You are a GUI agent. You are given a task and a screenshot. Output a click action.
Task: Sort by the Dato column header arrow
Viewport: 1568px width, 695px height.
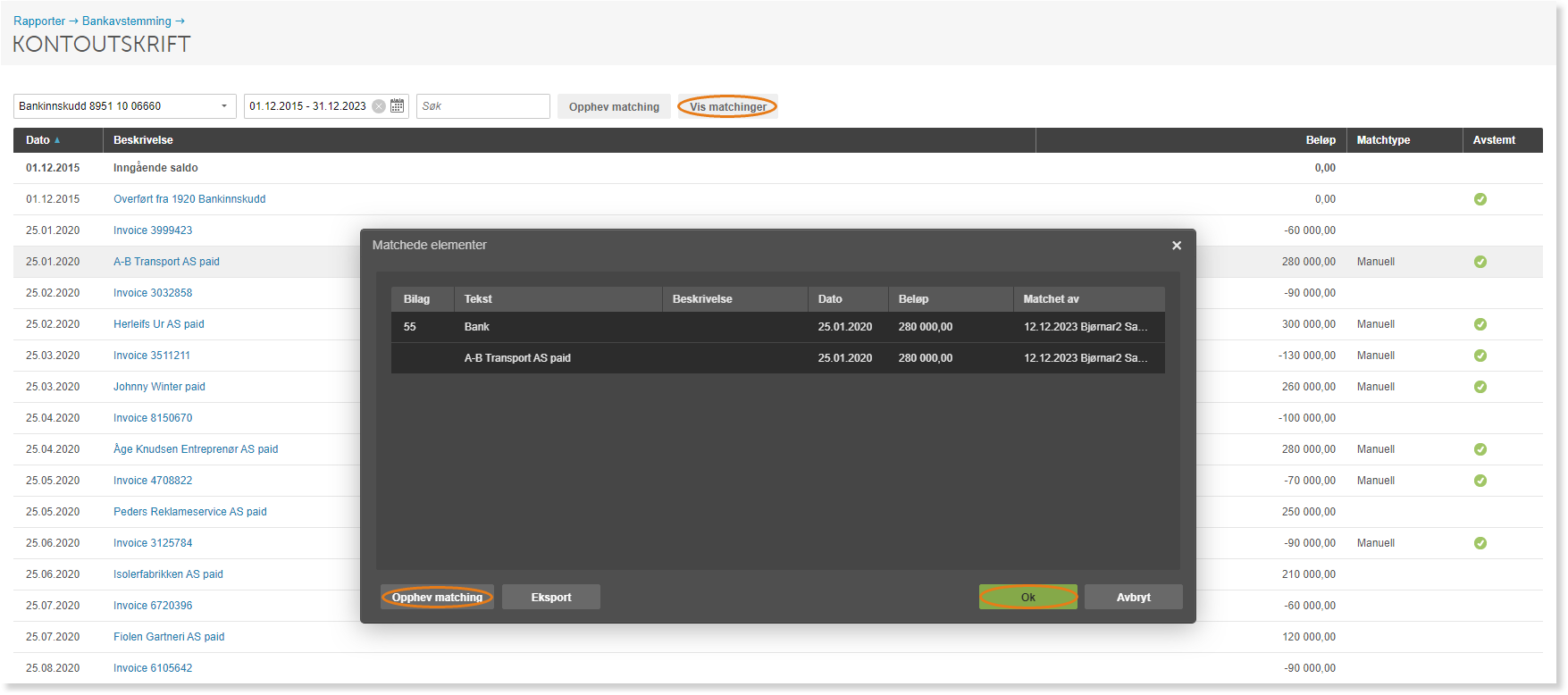point(57,140)
